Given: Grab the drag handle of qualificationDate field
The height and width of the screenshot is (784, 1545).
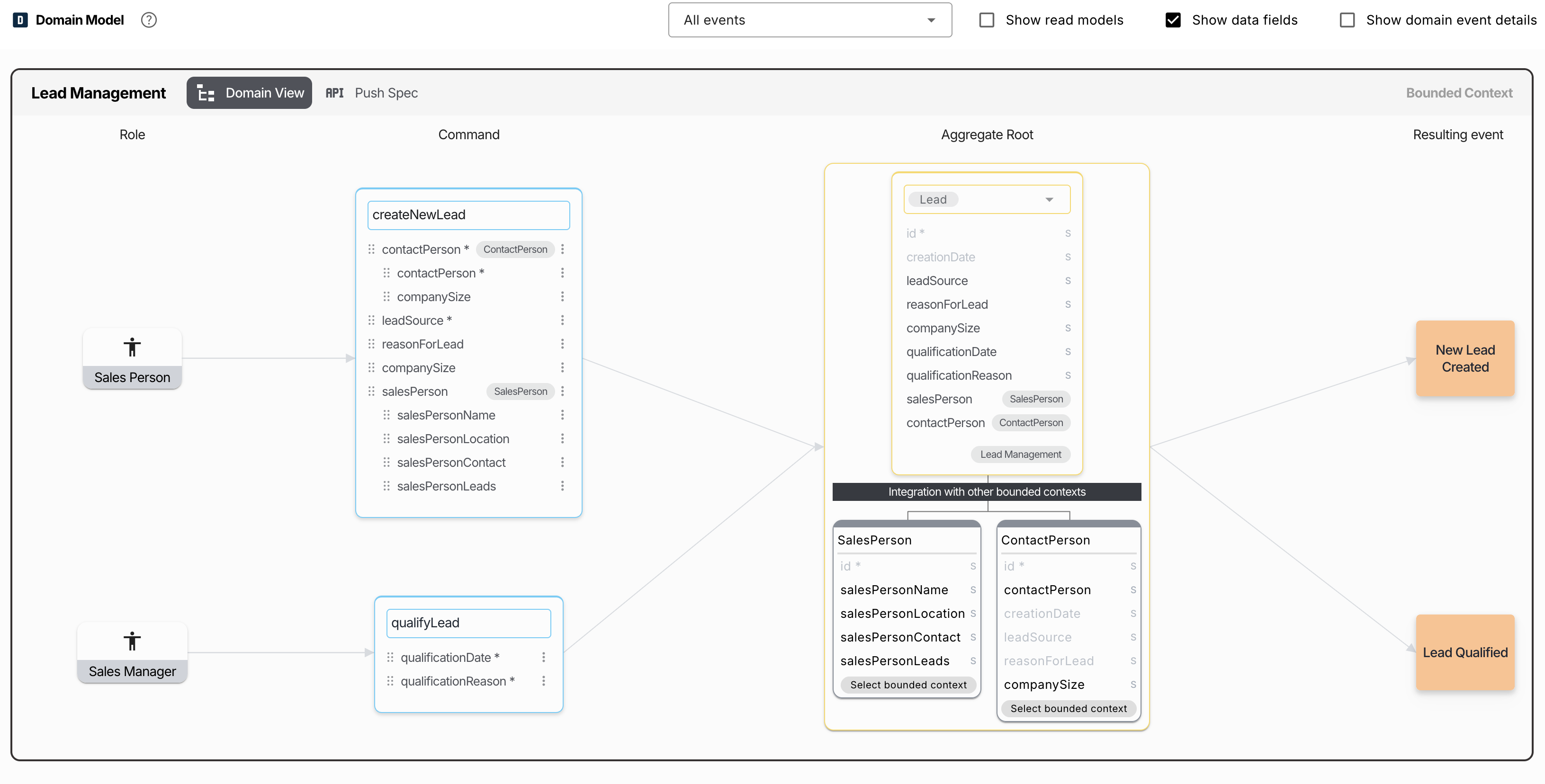Looking at the screenshot, I should click(x=390, y=658).
